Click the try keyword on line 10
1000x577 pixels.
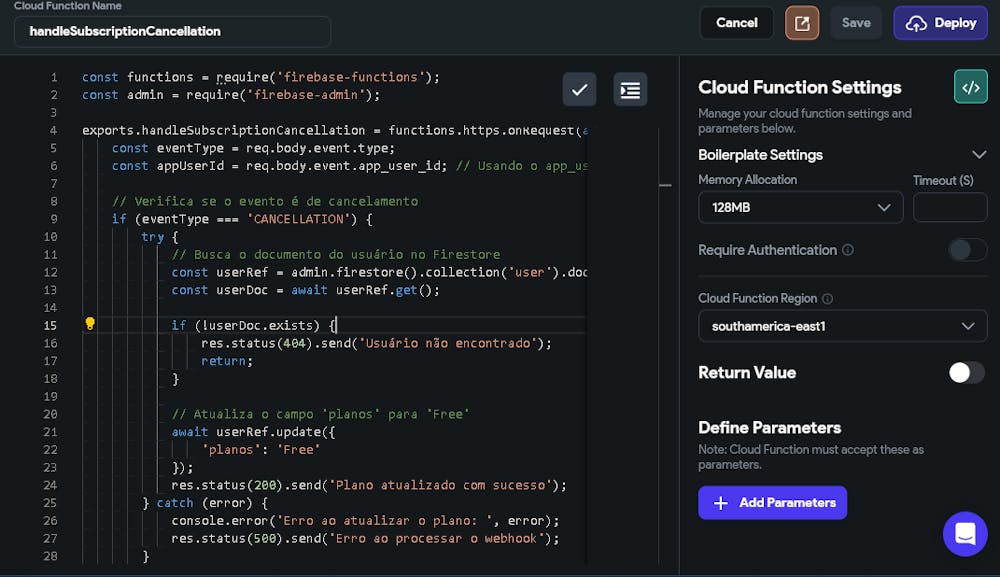(152, 237)
